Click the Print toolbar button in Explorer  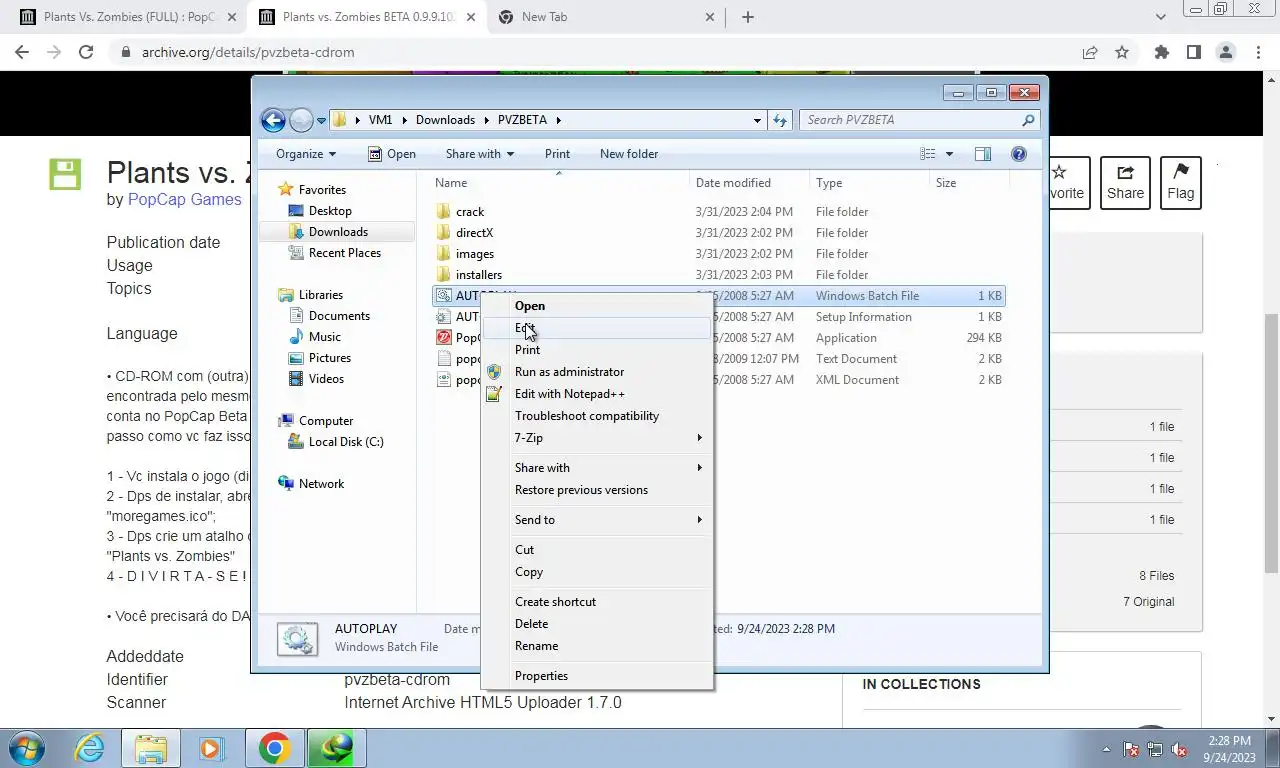(557, 154)
